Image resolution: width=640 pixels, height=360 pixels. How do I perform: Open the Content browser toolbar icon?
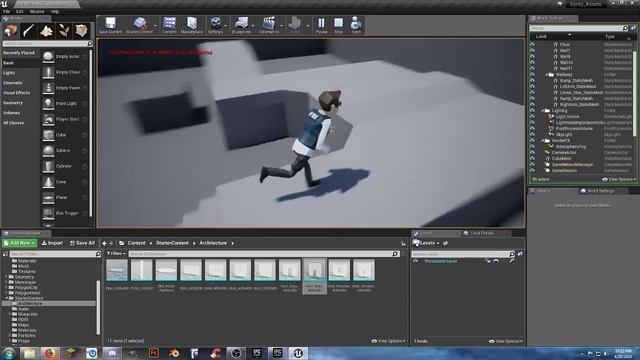point(169,25)
